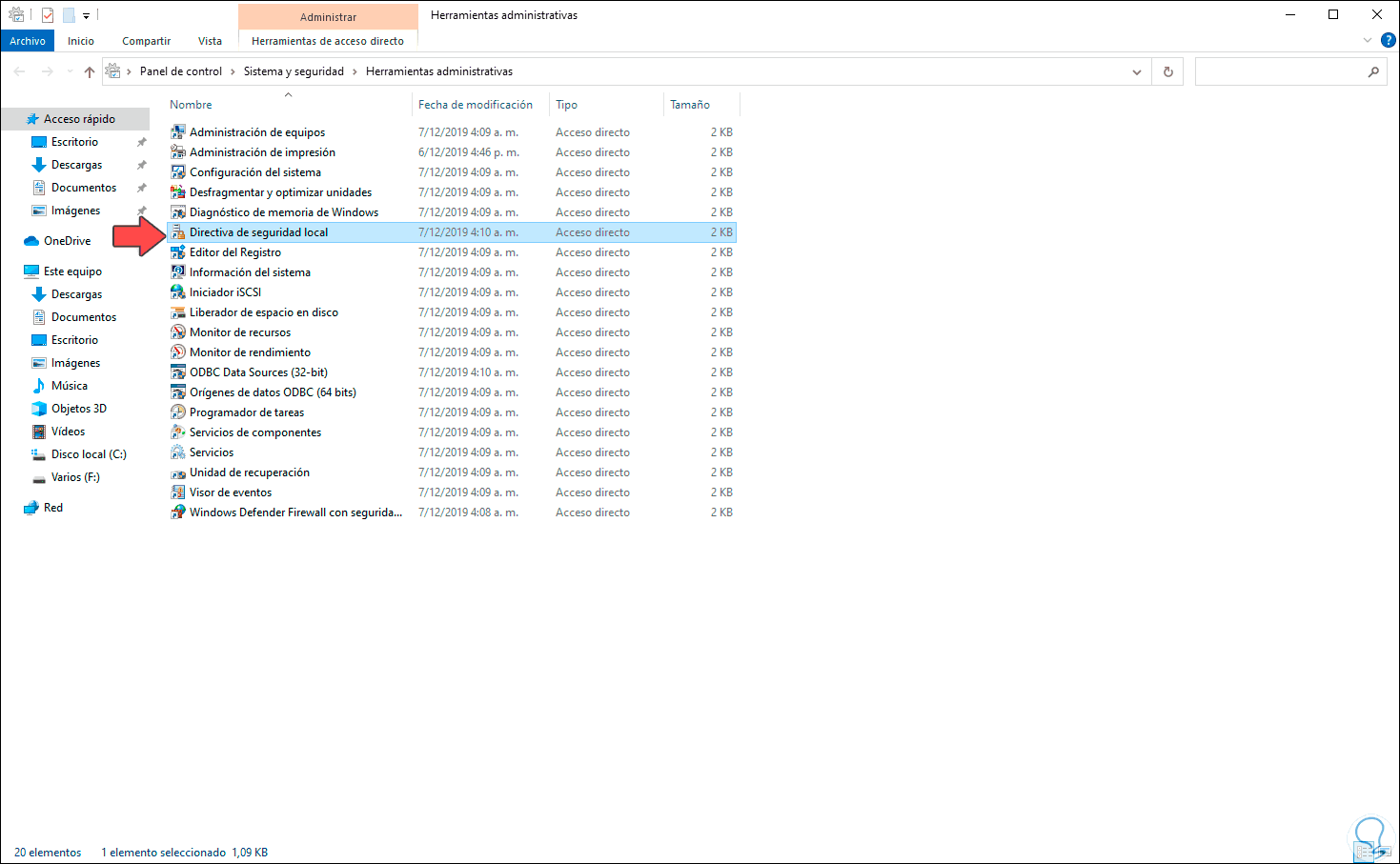Screen dimensions: 1400x864
Task: Navigate up one level using the up arrow
Action: tap(89, 70)
